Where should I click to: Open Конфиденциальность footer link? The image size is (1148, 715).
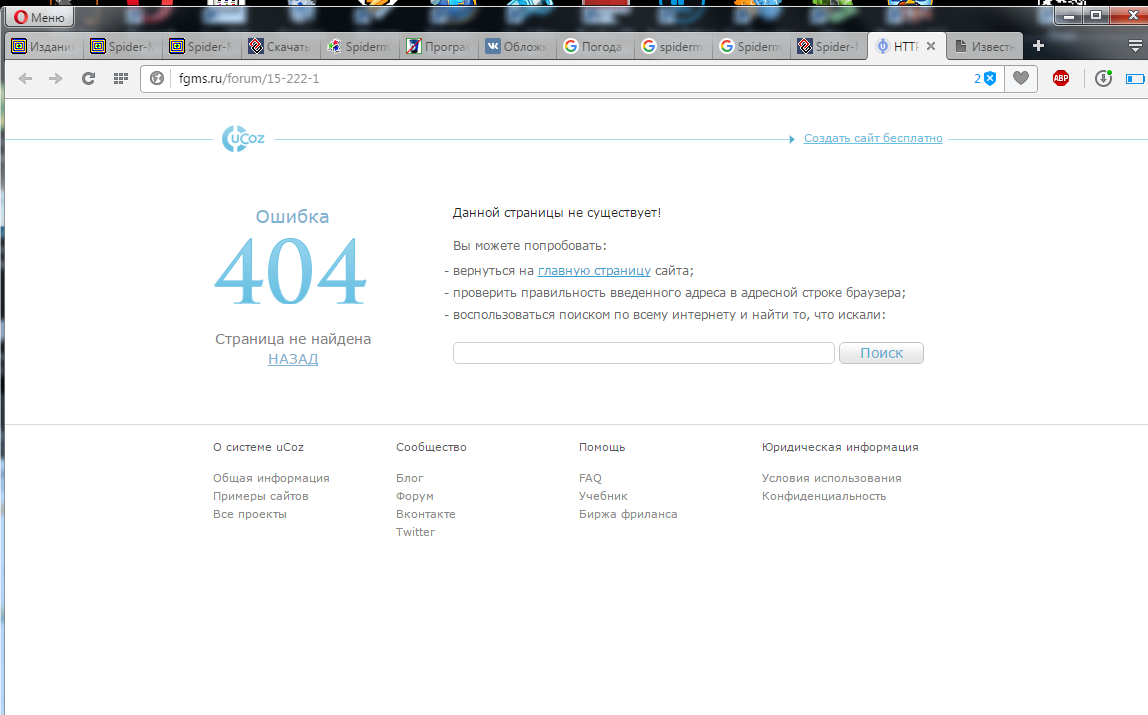tap(824, 496)
